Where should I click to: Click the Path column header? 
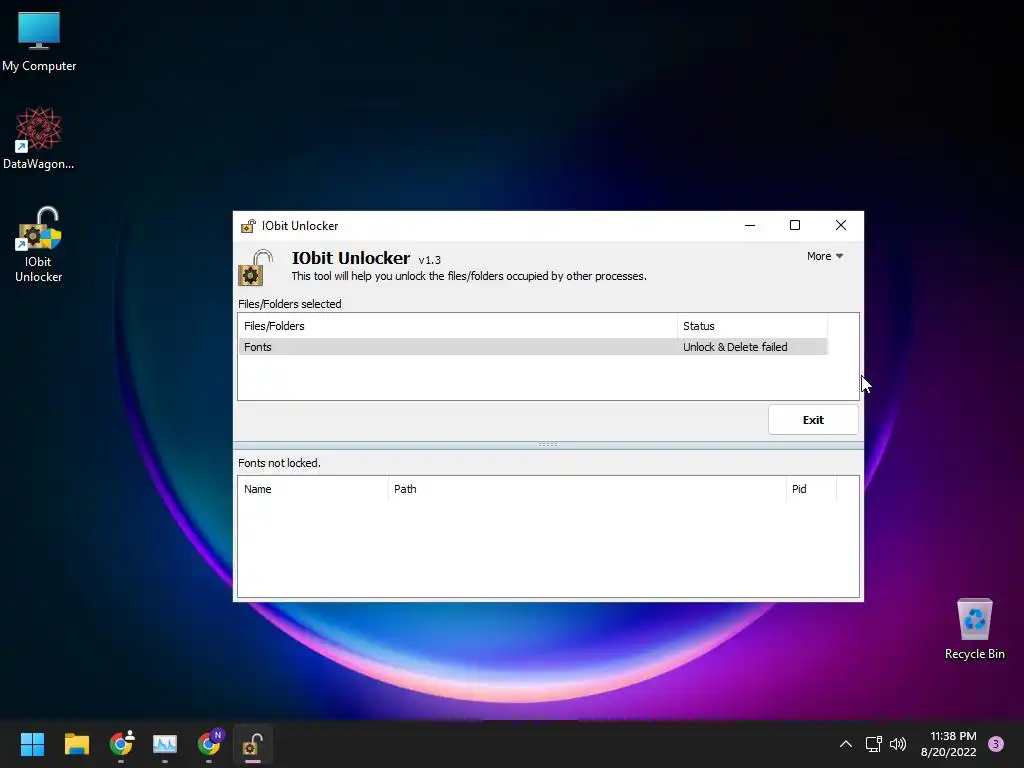[588, 489]
